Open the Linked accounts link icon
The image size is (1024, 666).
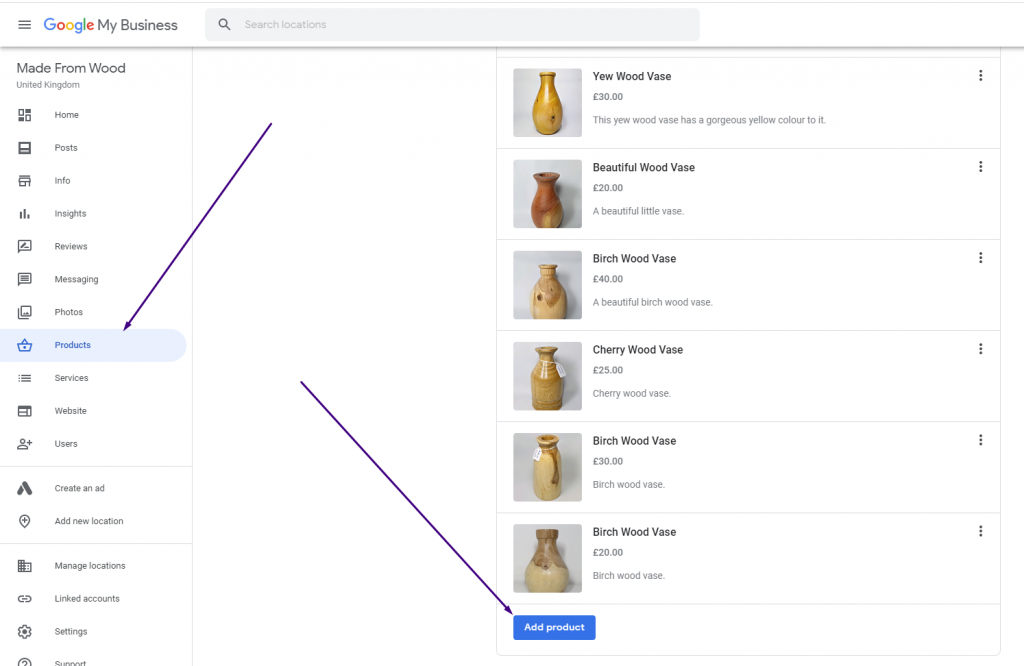25,599
